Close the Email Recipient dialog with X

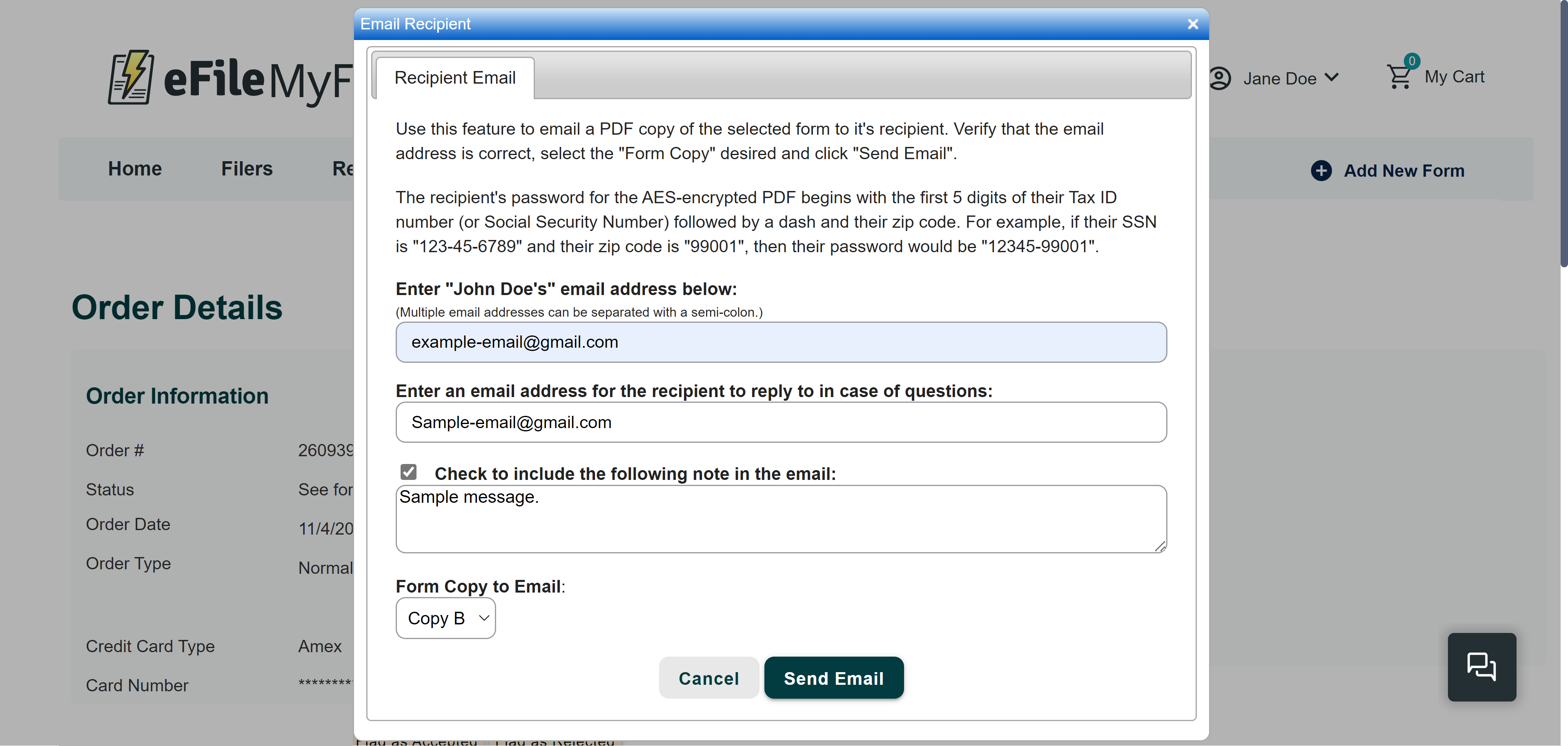click(1192, 24)
